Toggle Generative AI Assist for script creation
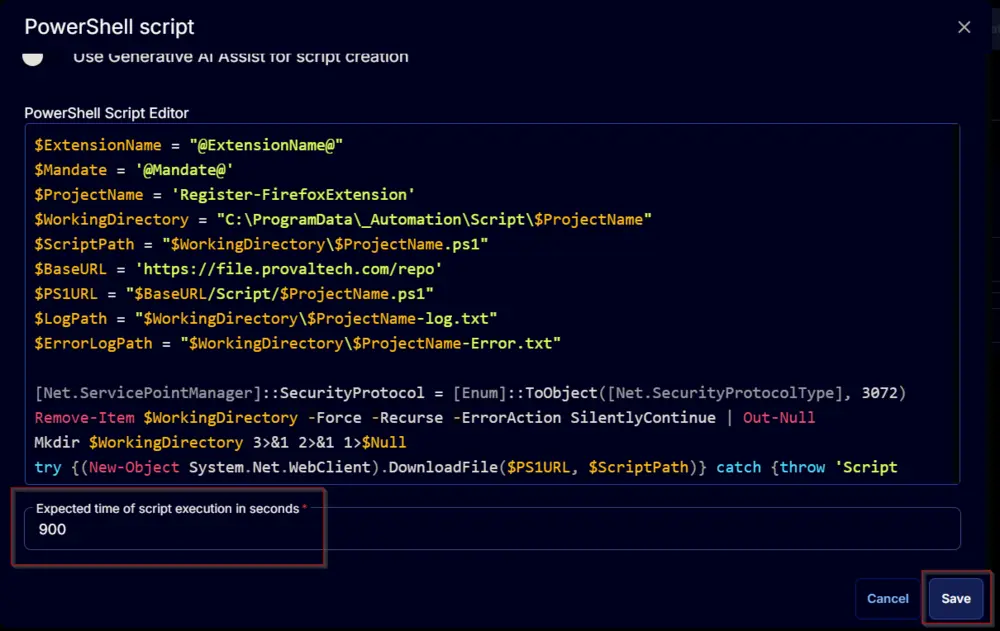The height and width of the screenshot is (631, 1000). point(33,57)
